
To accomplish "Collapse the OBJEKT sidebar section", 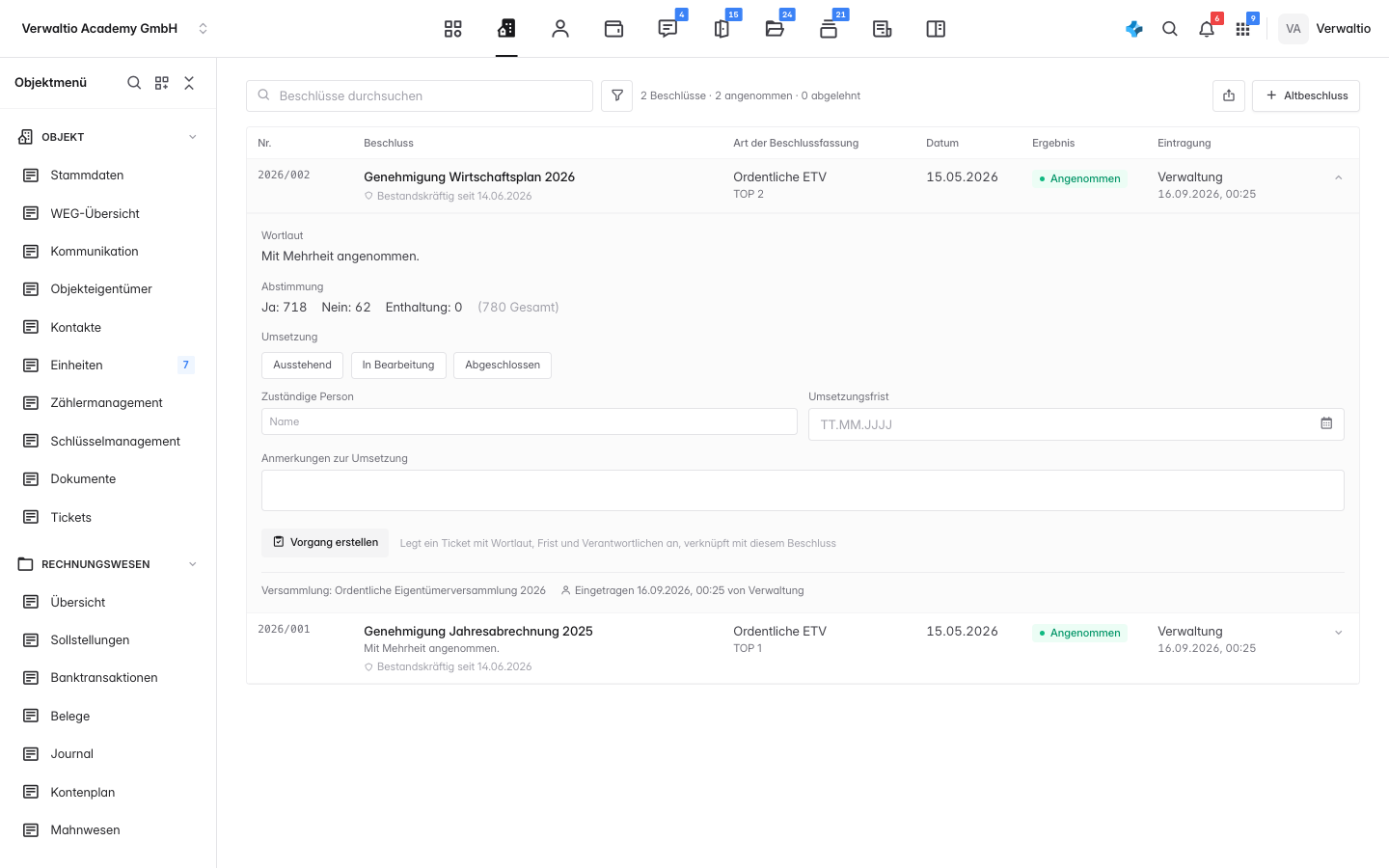I will click(193, 137).
